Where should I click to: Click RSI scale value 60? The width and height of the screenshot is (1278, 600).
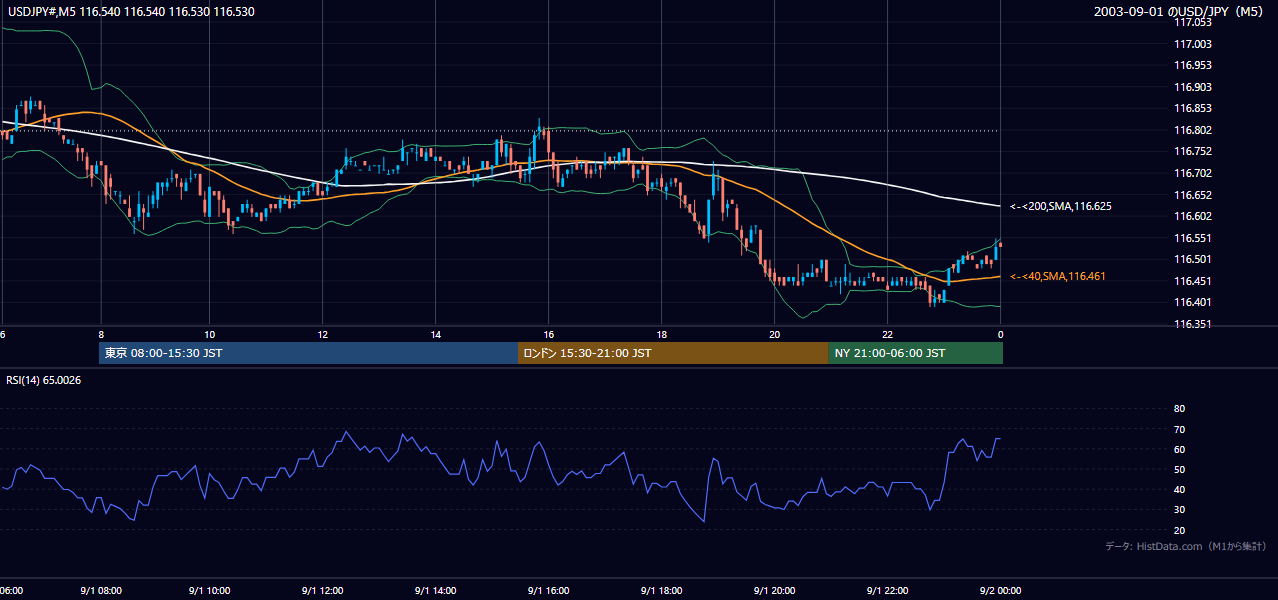point(1179,449)
